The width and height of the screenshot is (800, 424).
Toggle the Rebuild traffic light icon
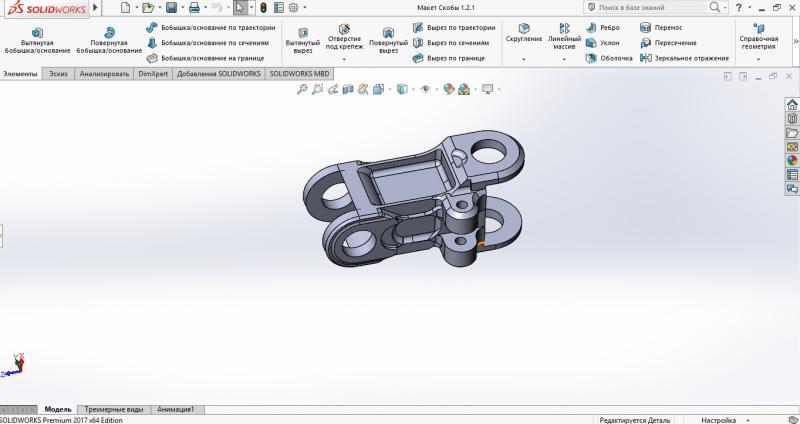263,7
